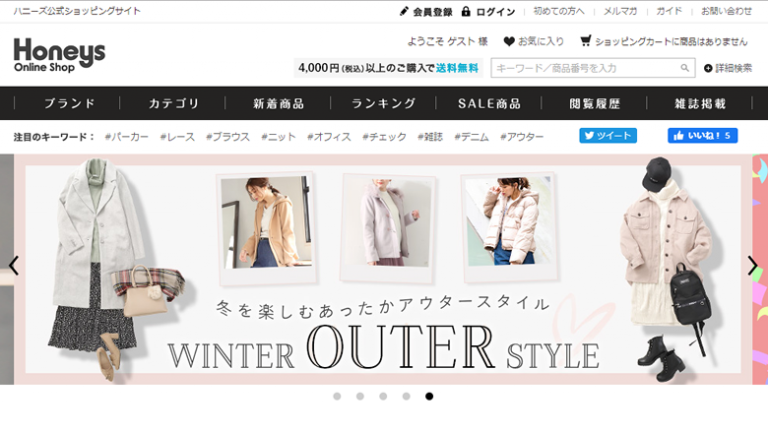
Task: Click the pencil icon for 会員登録
Action: [x=404, y=11]
